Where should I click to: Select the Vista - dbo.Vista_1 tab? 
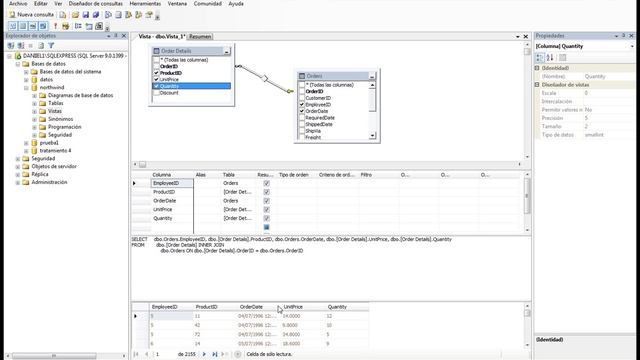162,37
